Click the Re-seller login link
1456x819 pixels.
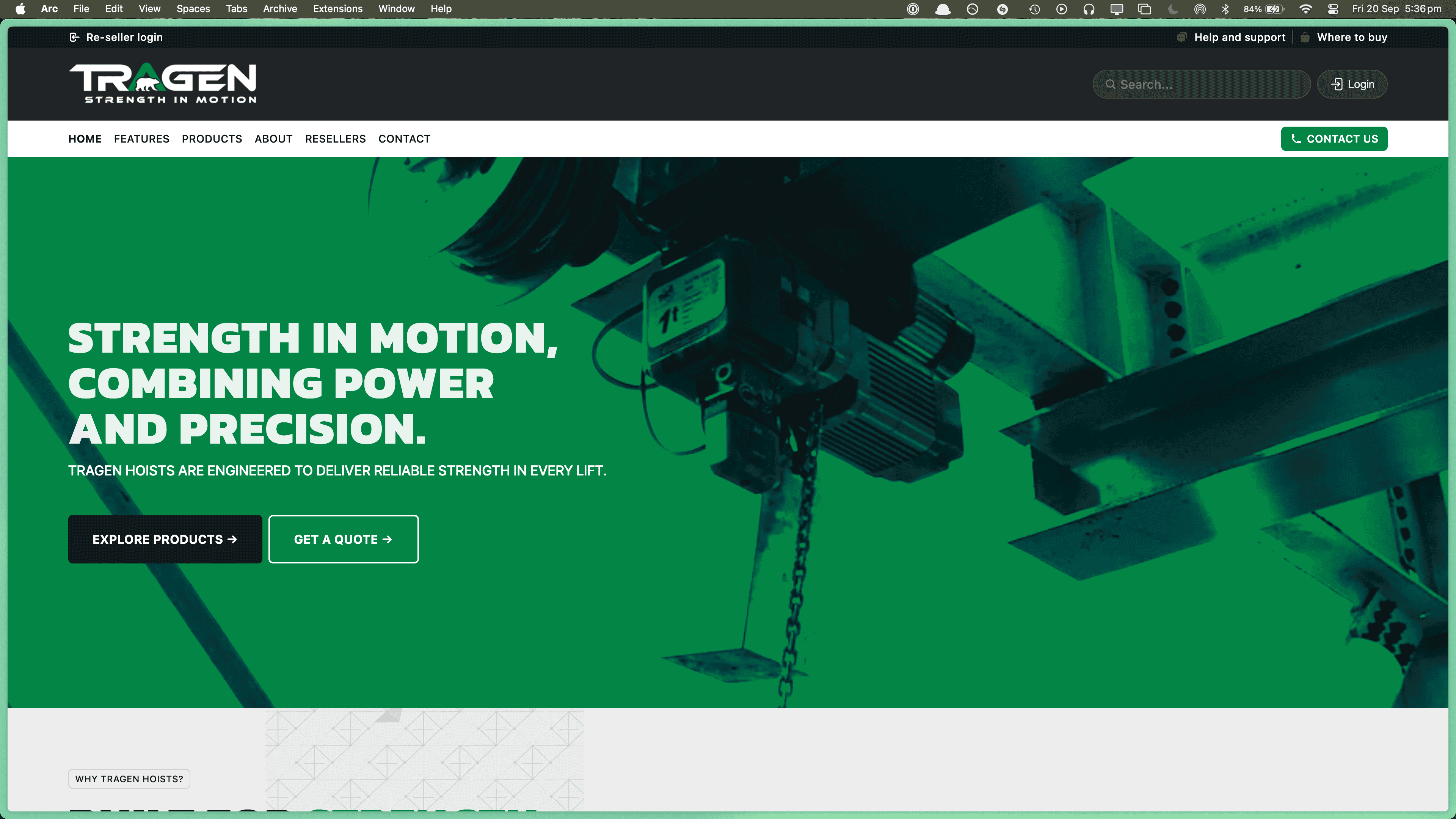tap(116, 37)
